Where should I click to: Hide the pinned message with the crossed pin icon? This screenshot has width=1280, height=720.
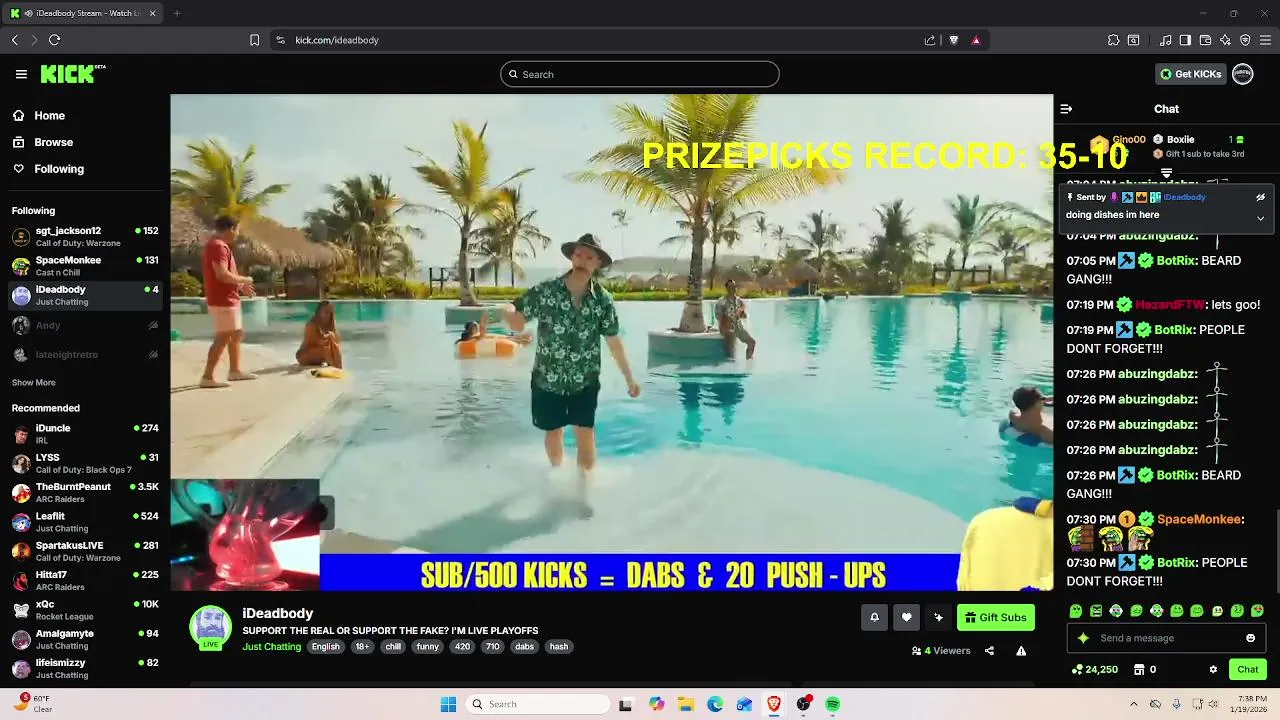(x=1260, y=197)
